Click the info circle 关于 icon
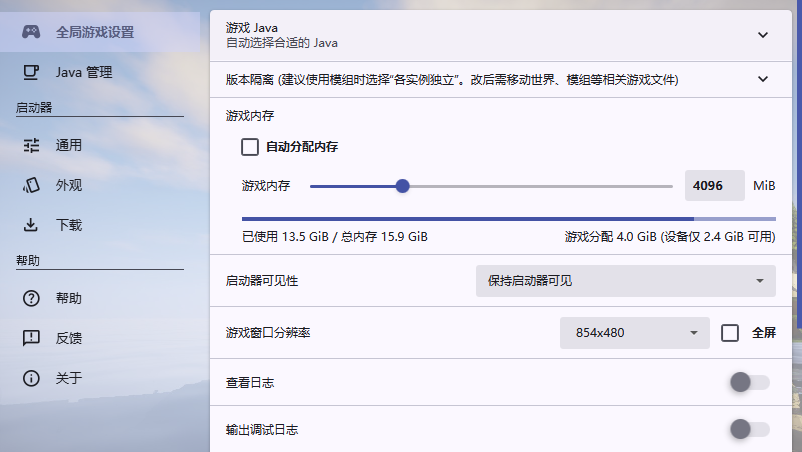The image size is (802, 452). (x=31, y=378)
